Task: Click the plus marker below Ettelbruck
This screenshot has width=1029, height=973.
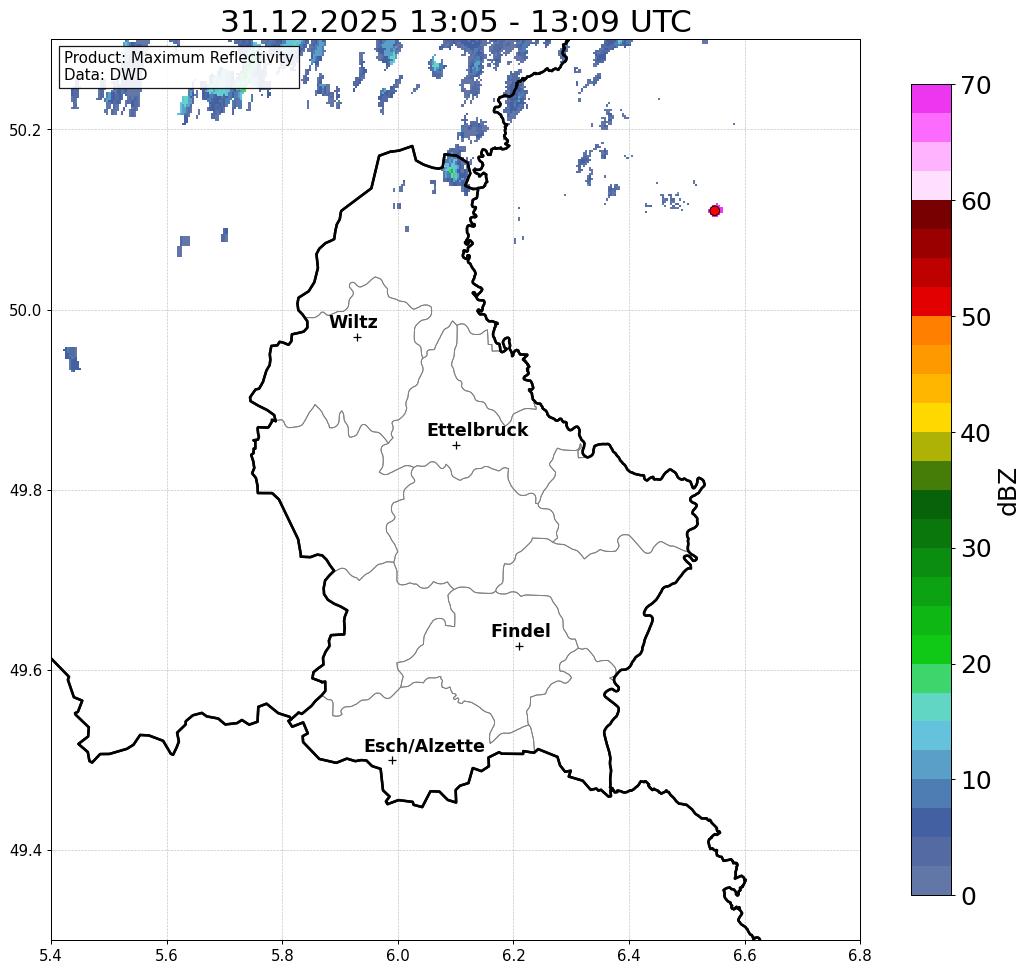Action: coord(456,445)
